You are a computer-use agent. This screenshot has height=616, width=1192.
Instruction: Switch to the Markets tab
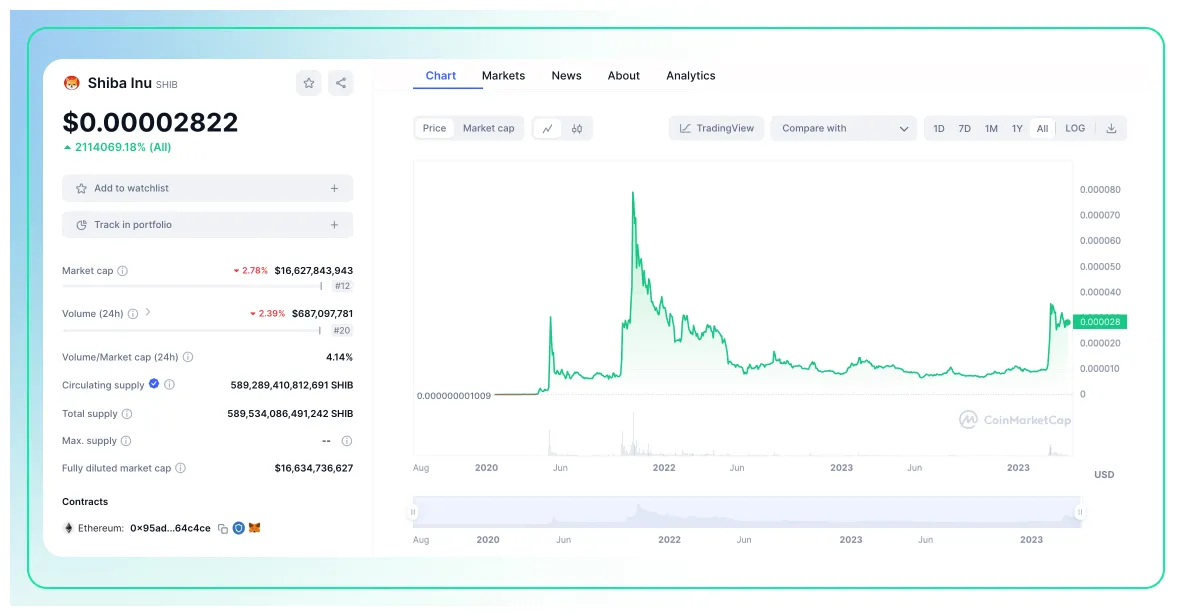coord(503,75)
